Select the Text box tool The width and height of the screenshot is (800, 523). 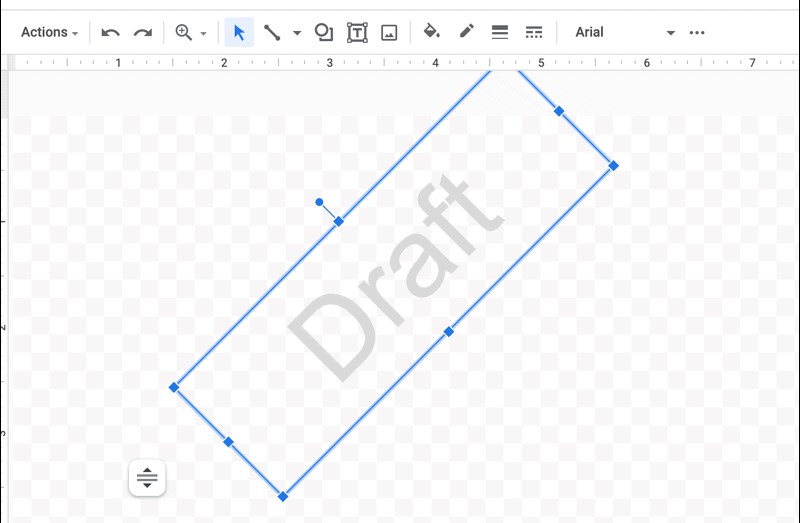tap(357, 32)
